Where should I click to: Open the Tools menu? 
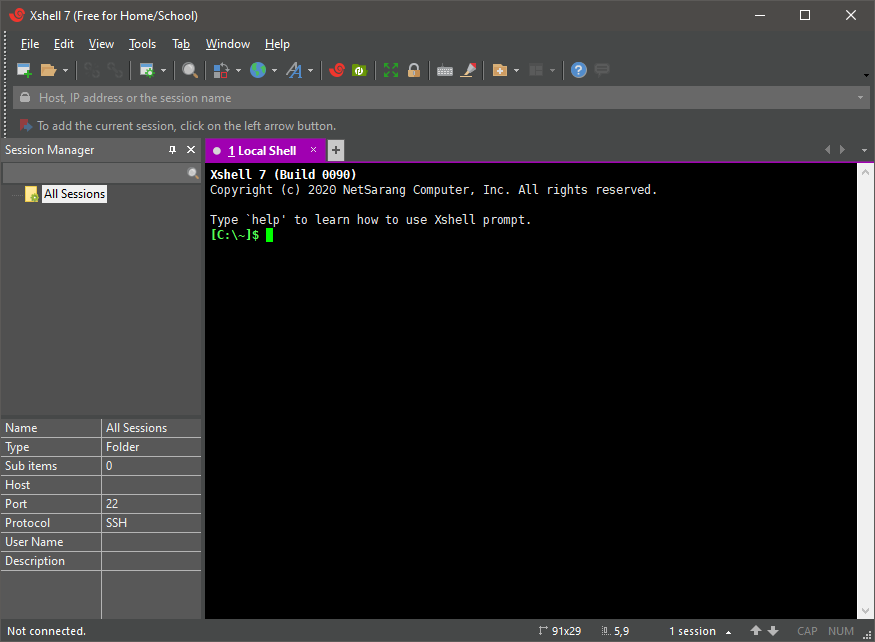pyautogui.click(x=142, y=44)
